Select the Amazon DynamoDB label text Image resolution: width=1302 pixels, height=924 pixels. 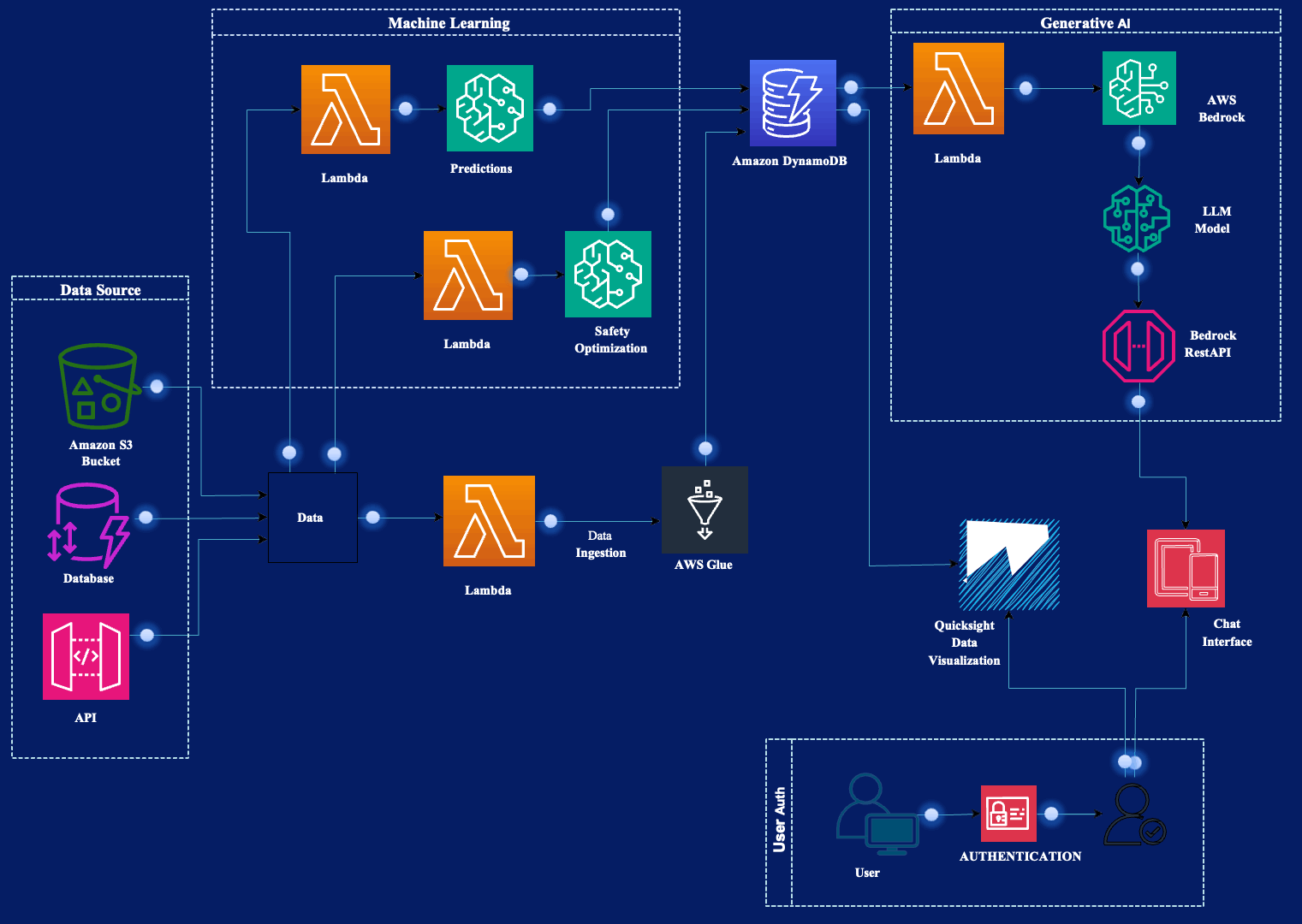[x=789, y=161]
